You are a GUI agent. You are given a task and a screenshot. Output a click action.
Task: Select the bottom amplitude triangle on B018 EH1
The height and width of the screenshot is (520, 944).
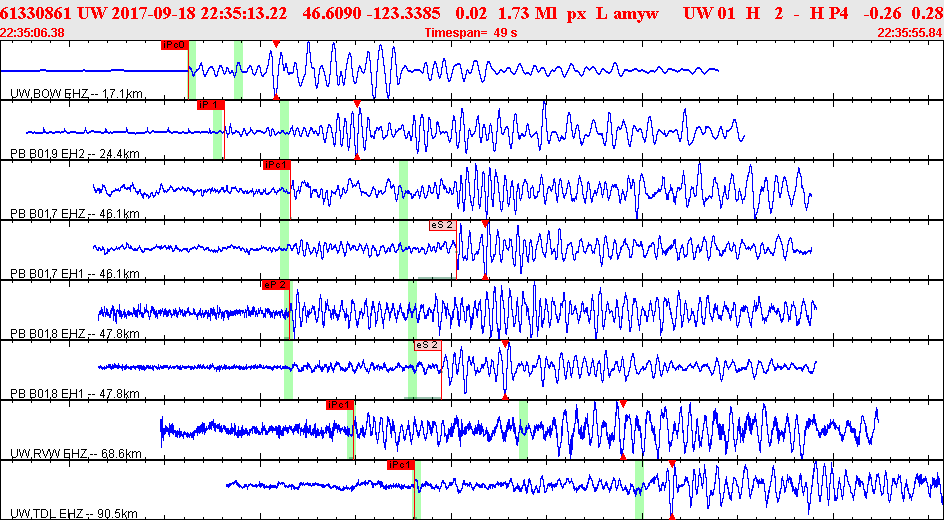tap(505, 397)
